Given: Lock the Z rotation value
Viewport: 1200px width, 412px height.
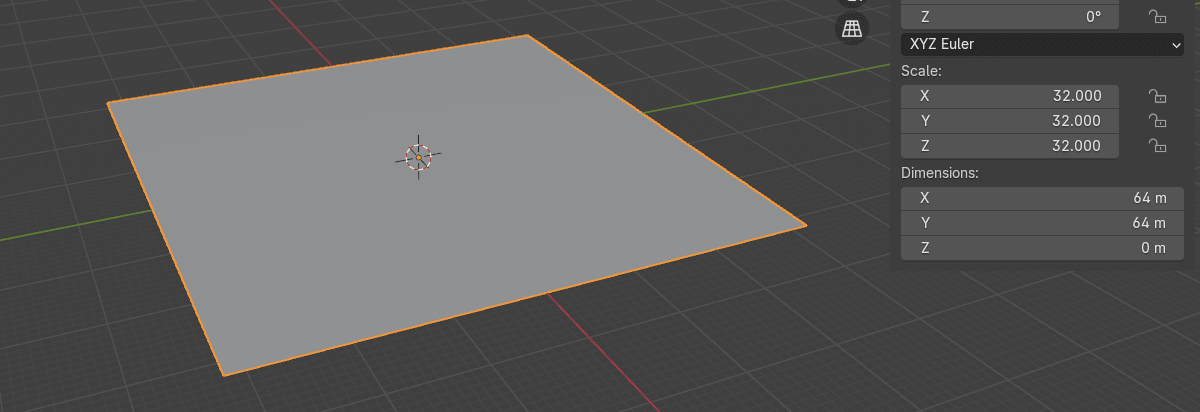Looking at the screenshot, I should pyautogui.click(x=1157, y=16).
